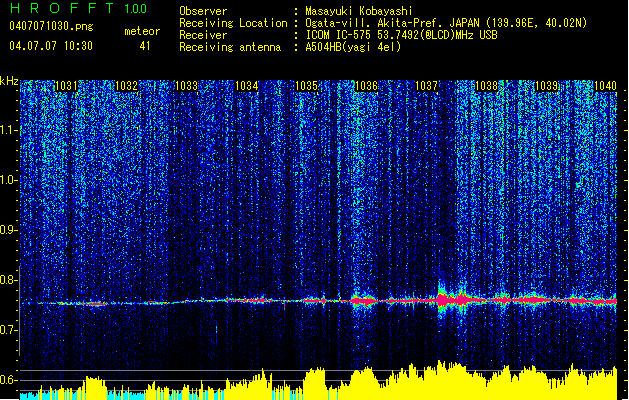
Task: Click the 1035 time marker
Action: pos(306,86)
